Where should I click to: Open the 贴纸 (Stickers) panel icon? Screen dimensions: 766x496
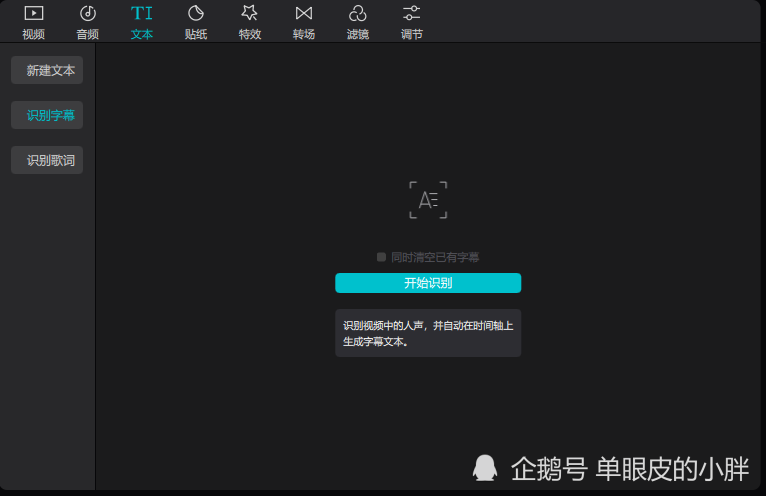[196, 14]
